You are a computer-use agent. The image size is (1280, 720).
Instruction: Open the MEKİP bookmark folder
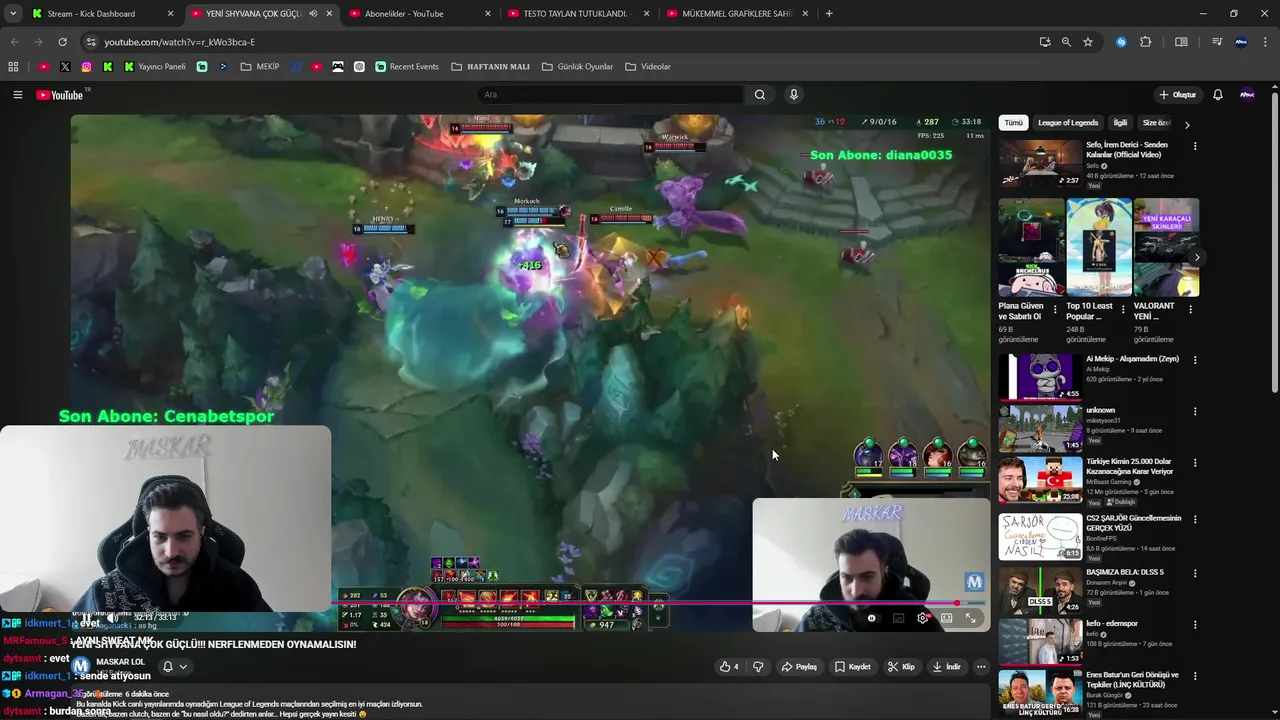(x=260, y=67)
